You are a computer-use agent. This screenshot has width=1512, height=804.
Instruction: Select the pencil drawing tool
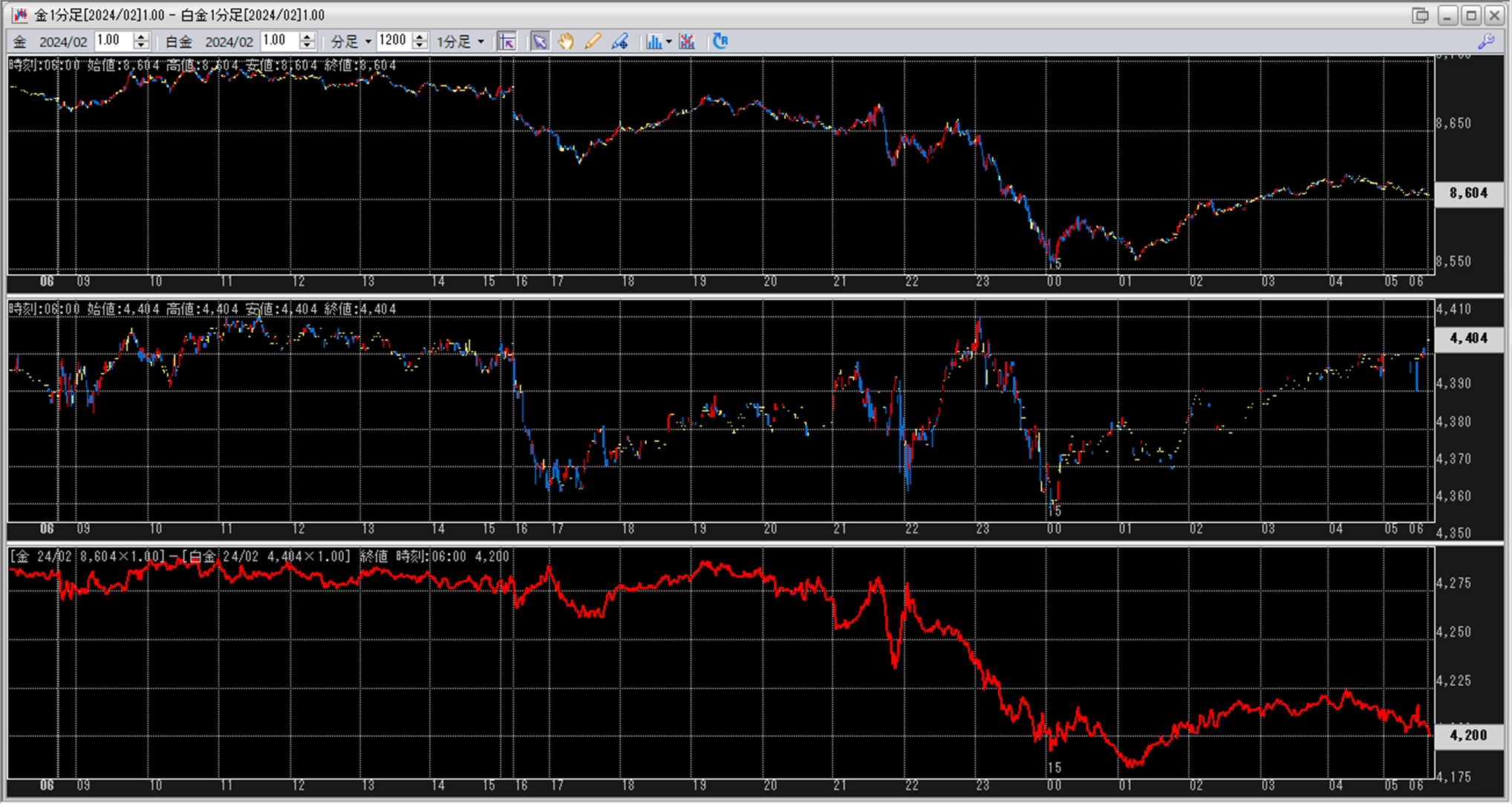(x=592, y=42)
